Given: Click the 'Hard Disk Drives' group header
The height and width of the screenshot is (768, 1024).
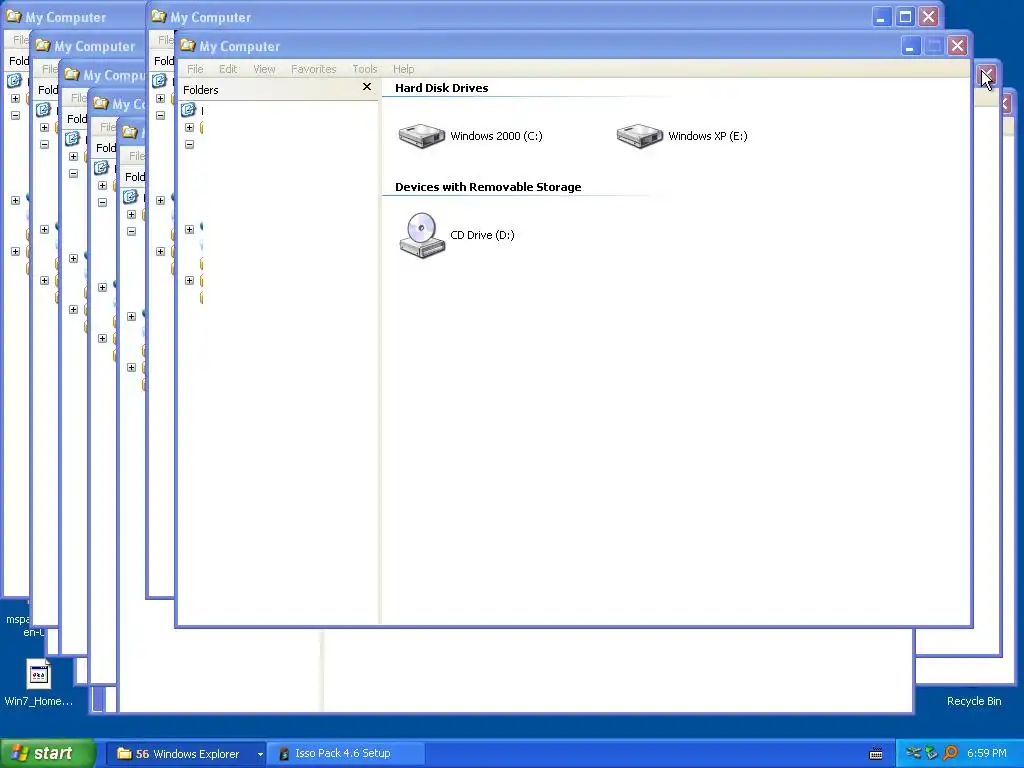Looking at the screenshot, I should pos(441,88).
